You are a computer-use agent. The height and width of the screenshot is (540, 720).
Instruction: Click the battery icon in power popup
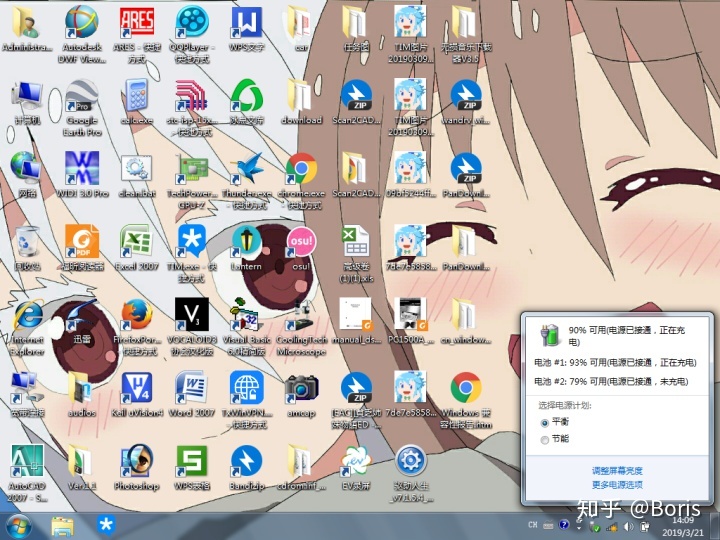point(550,334)
